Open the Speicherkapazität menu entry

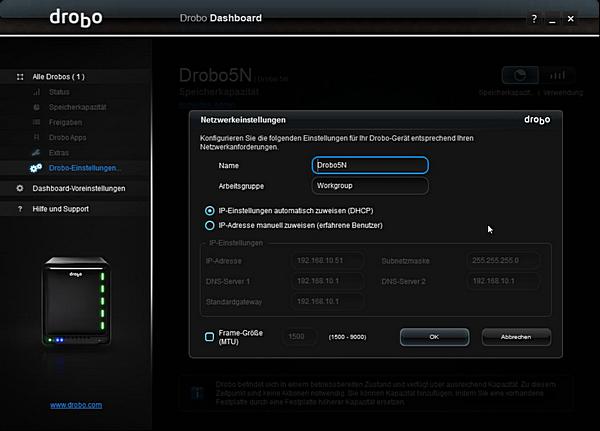click(x=78, y=107)
